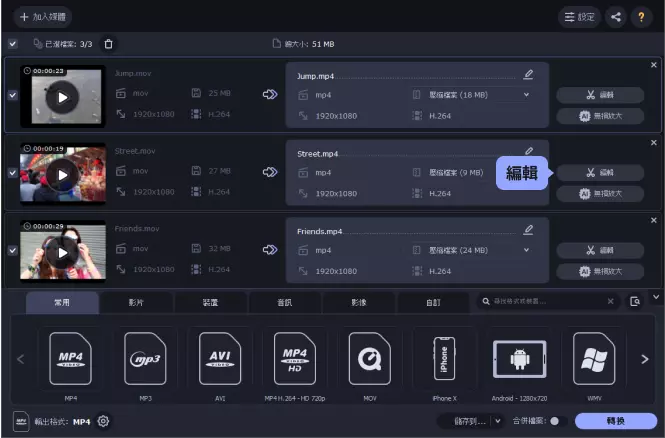Remove Street.mov from the list

click(654, 143)
